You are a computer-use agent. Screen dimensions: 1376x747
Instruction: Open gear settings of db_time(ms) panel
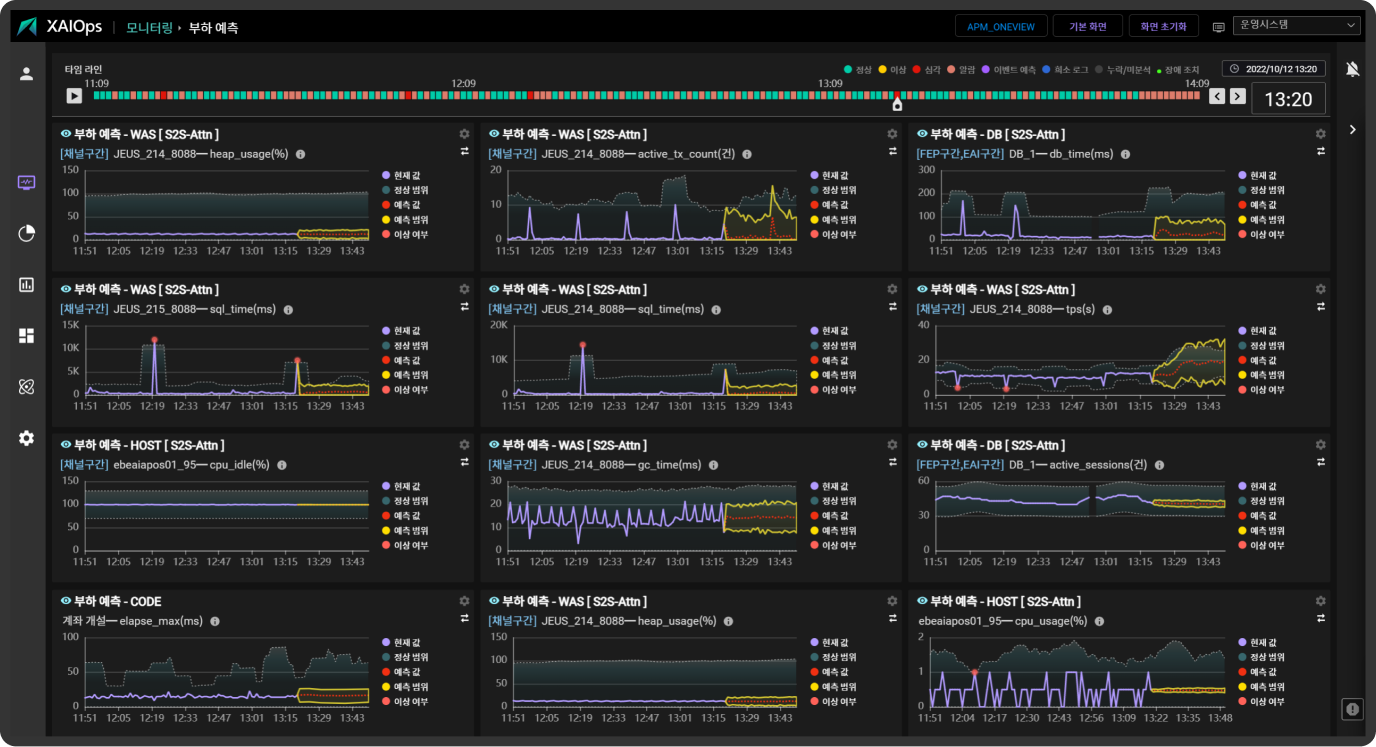pyautogui.click(x=1320, y=133)
